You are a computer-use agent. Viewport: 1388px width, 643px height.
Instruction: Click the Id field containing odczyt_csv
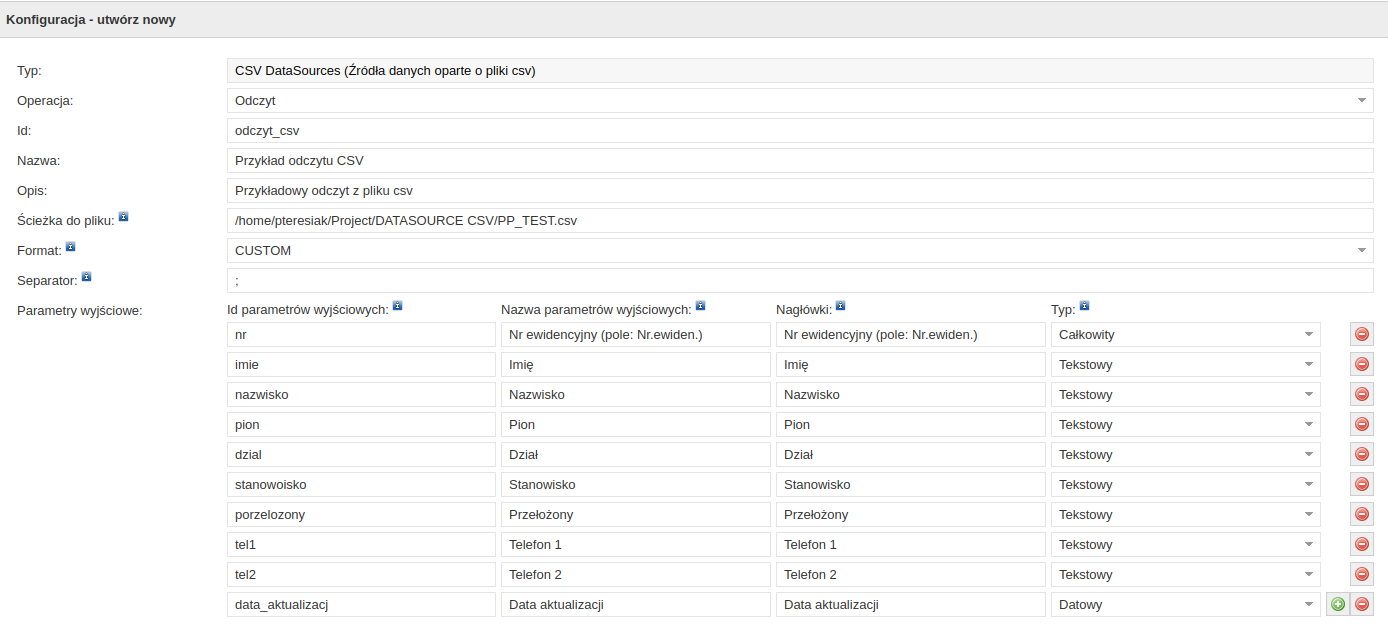click(800, 131)
